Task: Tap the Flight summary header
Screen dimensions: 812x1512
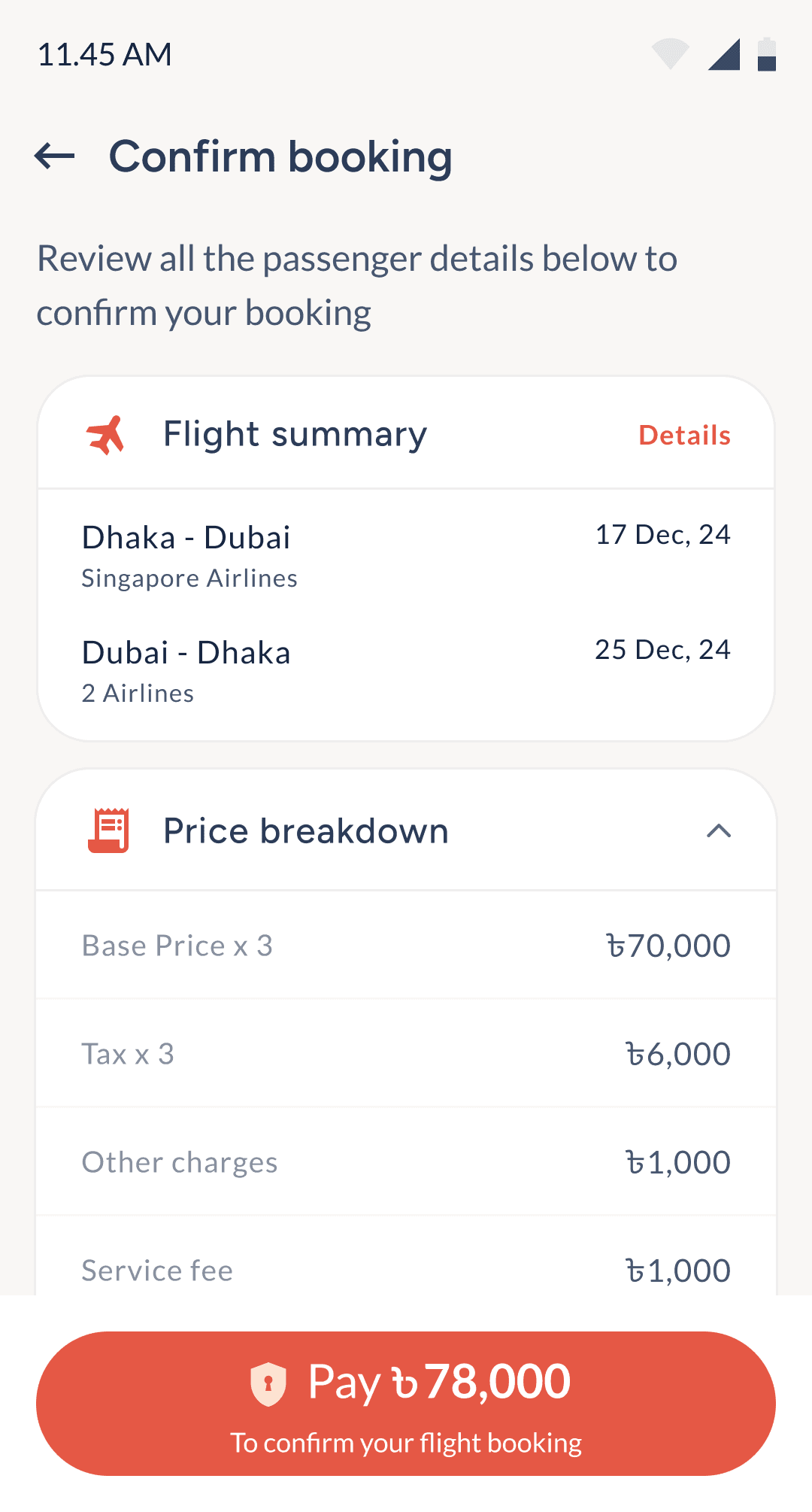Action: tap(295, 435)
